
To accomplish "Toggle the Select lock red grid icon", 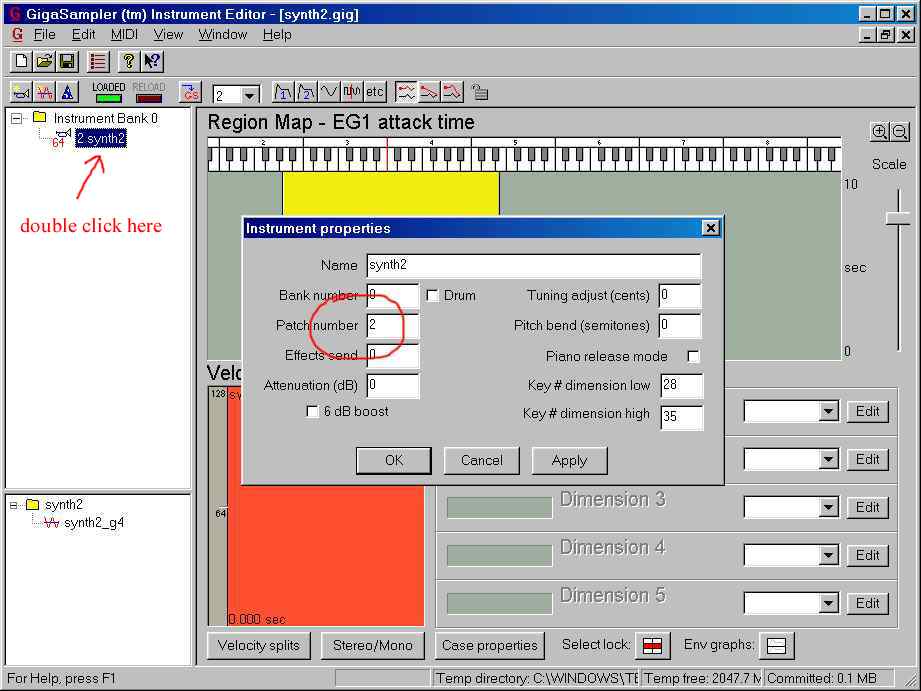I will point(653,646).
